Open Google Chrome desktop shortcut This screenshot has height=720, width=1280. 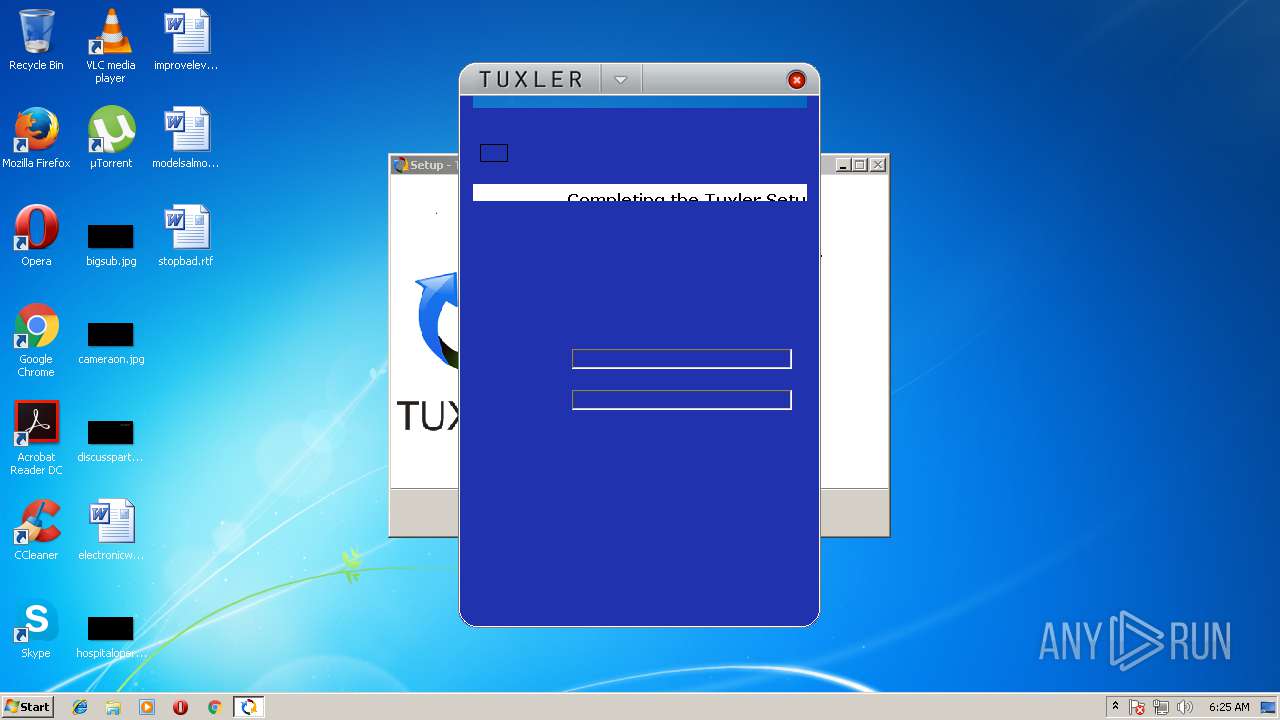[36, 340]
